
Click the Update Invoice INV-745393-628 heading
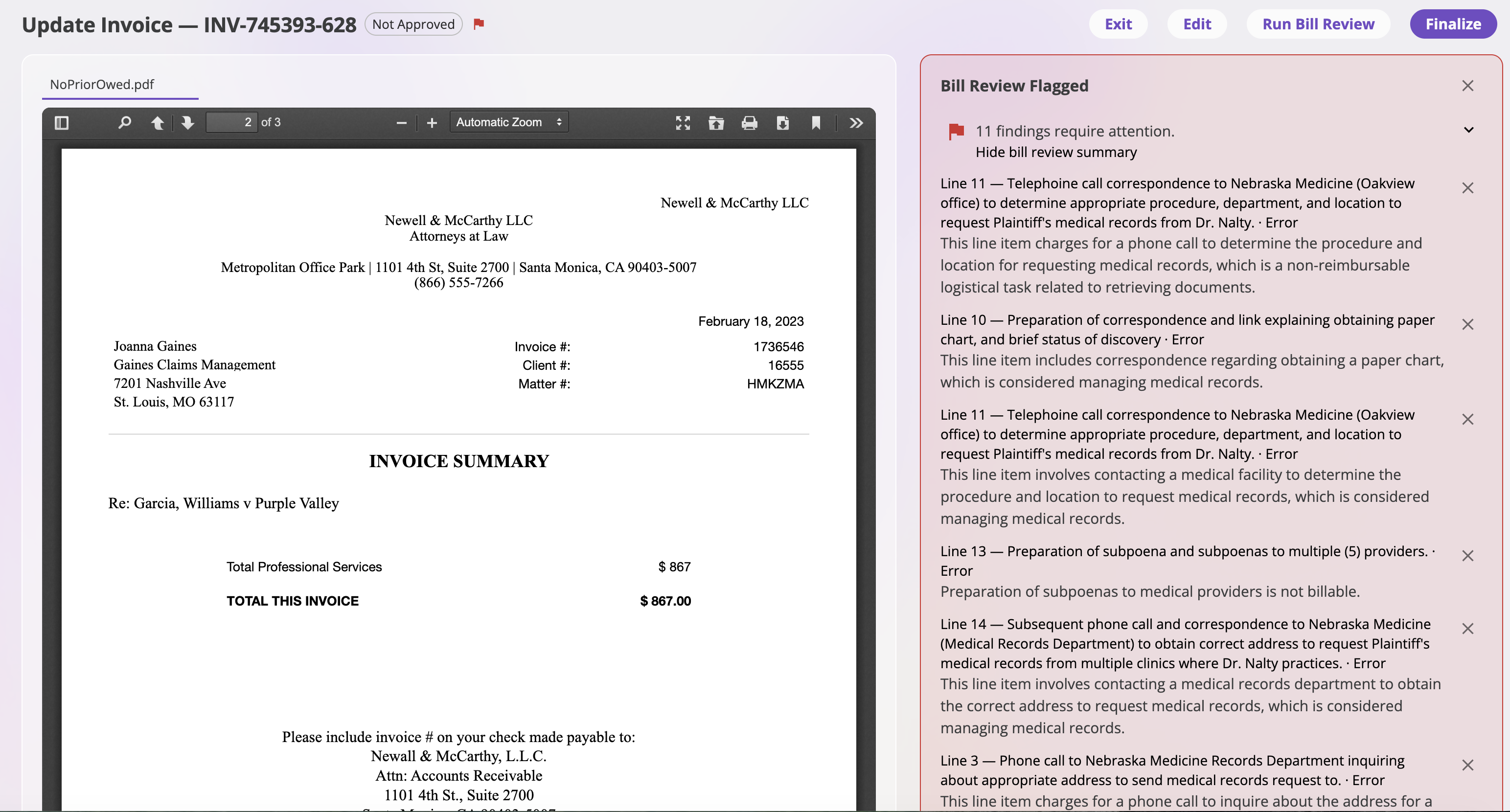(189, 24)
